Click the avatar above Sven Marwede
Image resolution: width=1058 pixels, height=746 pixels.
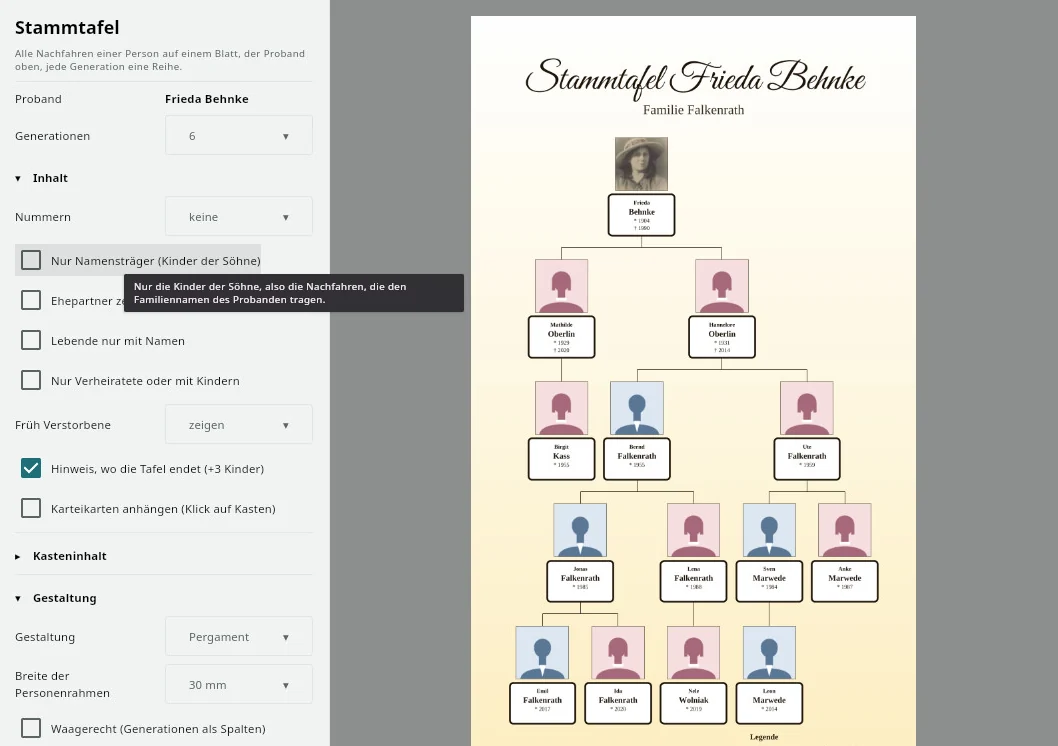click(x=769, y=530)
